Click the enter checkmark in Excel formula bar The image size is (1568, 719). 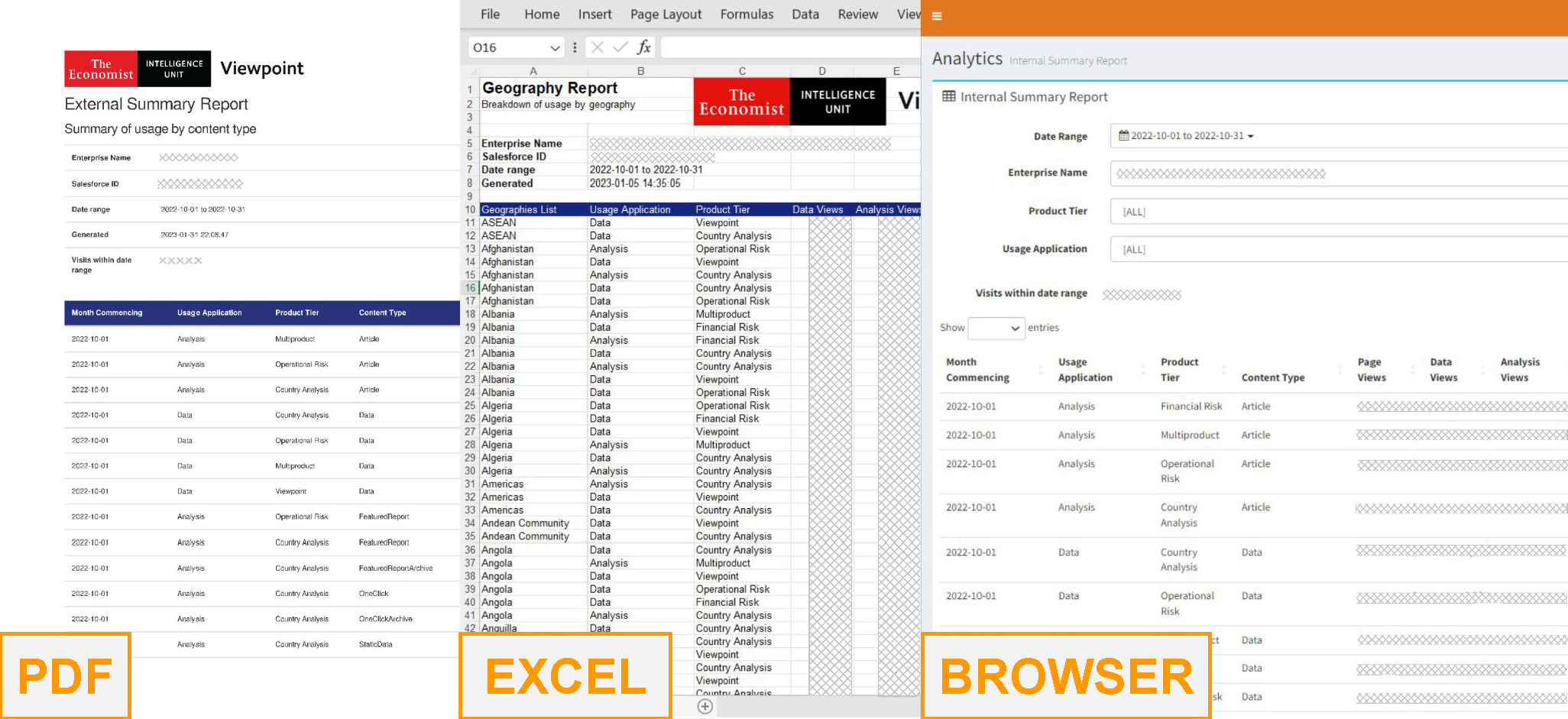pos(620,47)
